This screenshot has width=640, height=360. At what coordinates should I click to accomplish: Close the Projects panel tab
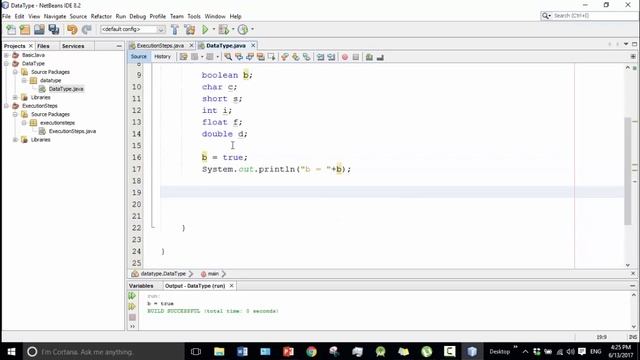(31, 46)
